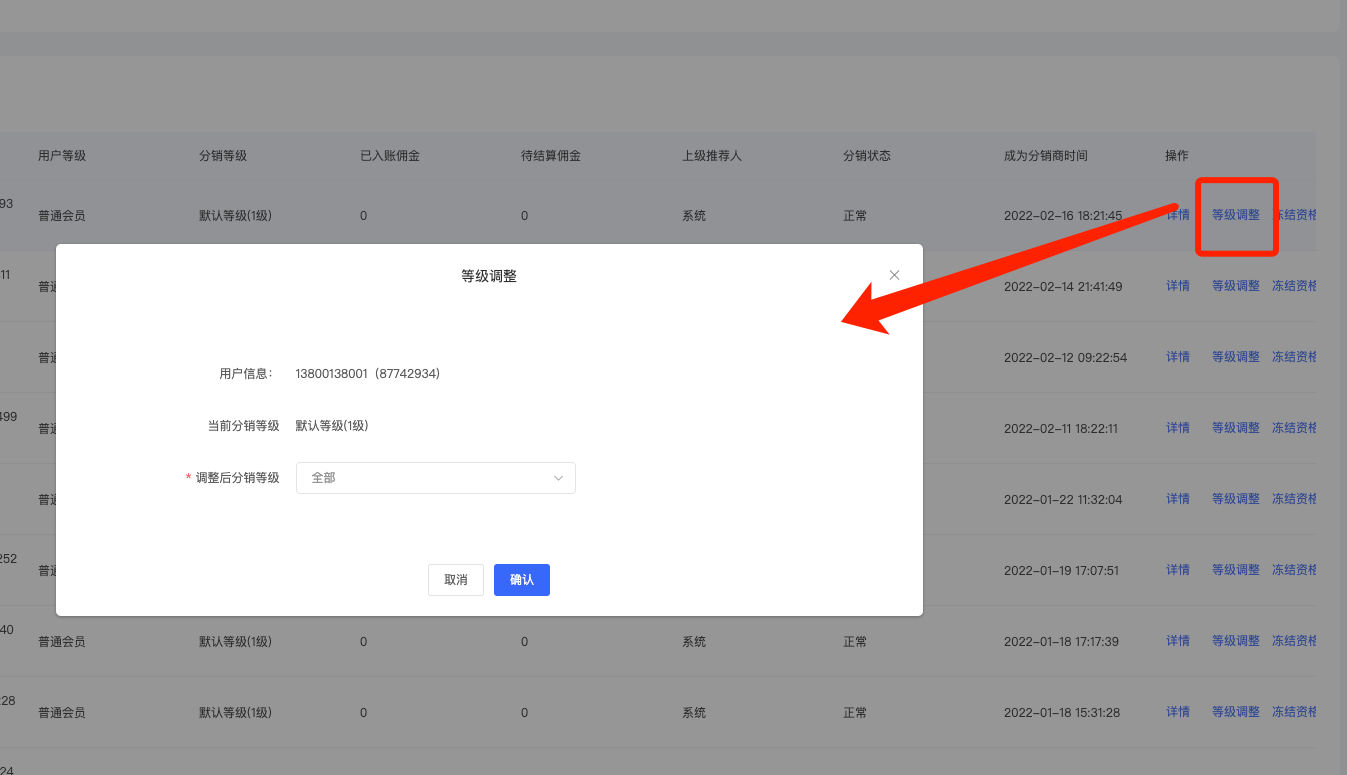Click the chevron arrow in the 全部 select box
The image size is (1347, 775).
pyautogui.click(x=558, y=478)
